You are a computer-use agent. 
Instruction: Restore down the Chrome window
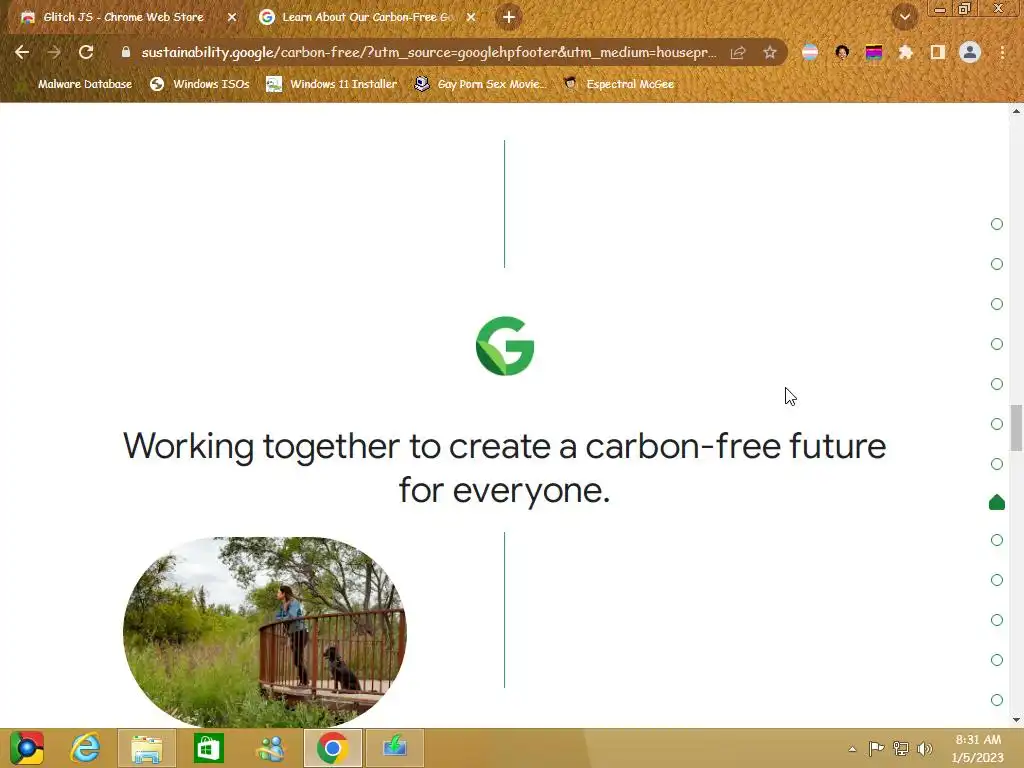965,8
